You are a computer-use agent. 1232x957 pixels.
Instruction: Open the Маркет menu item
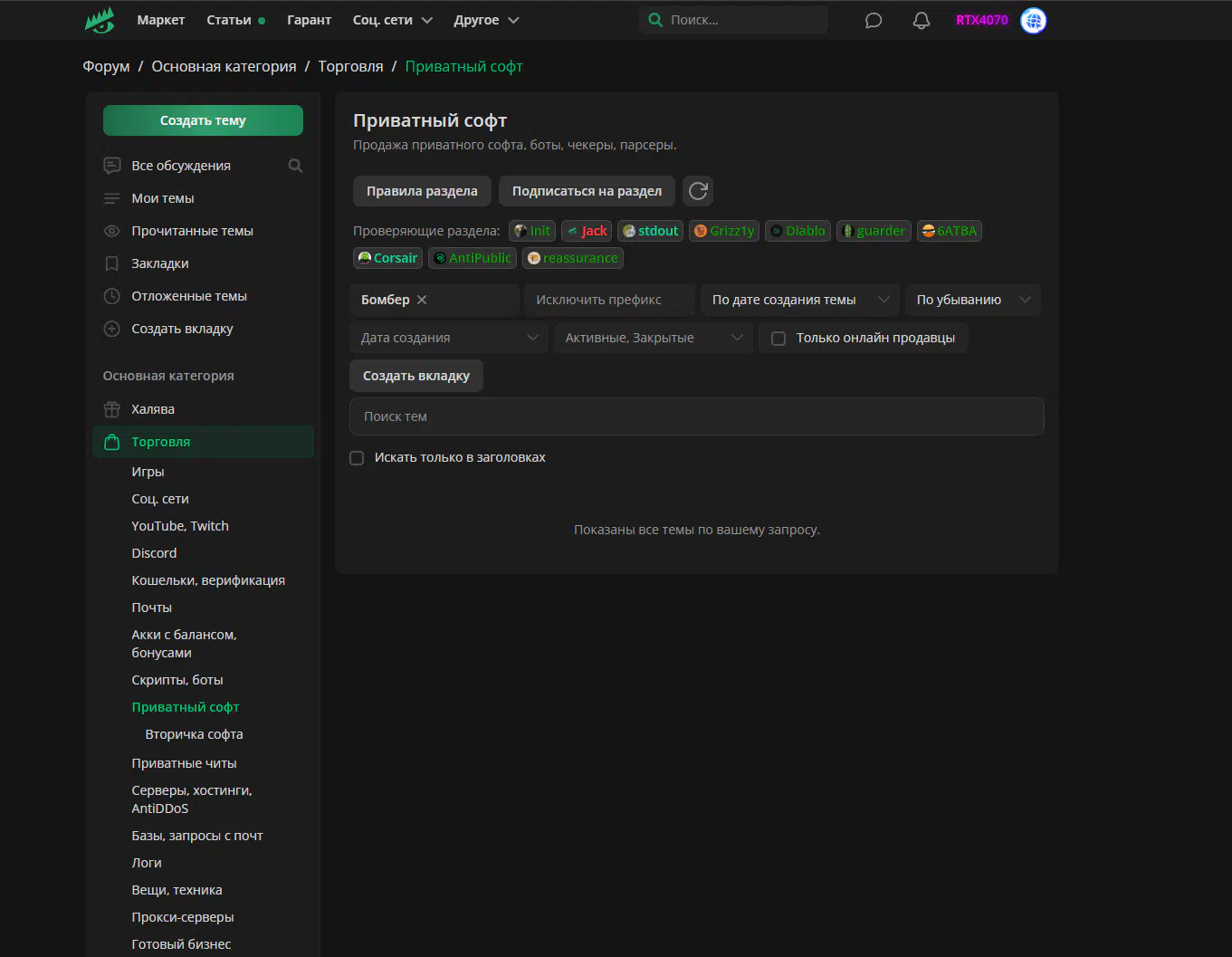coord(161,20)
